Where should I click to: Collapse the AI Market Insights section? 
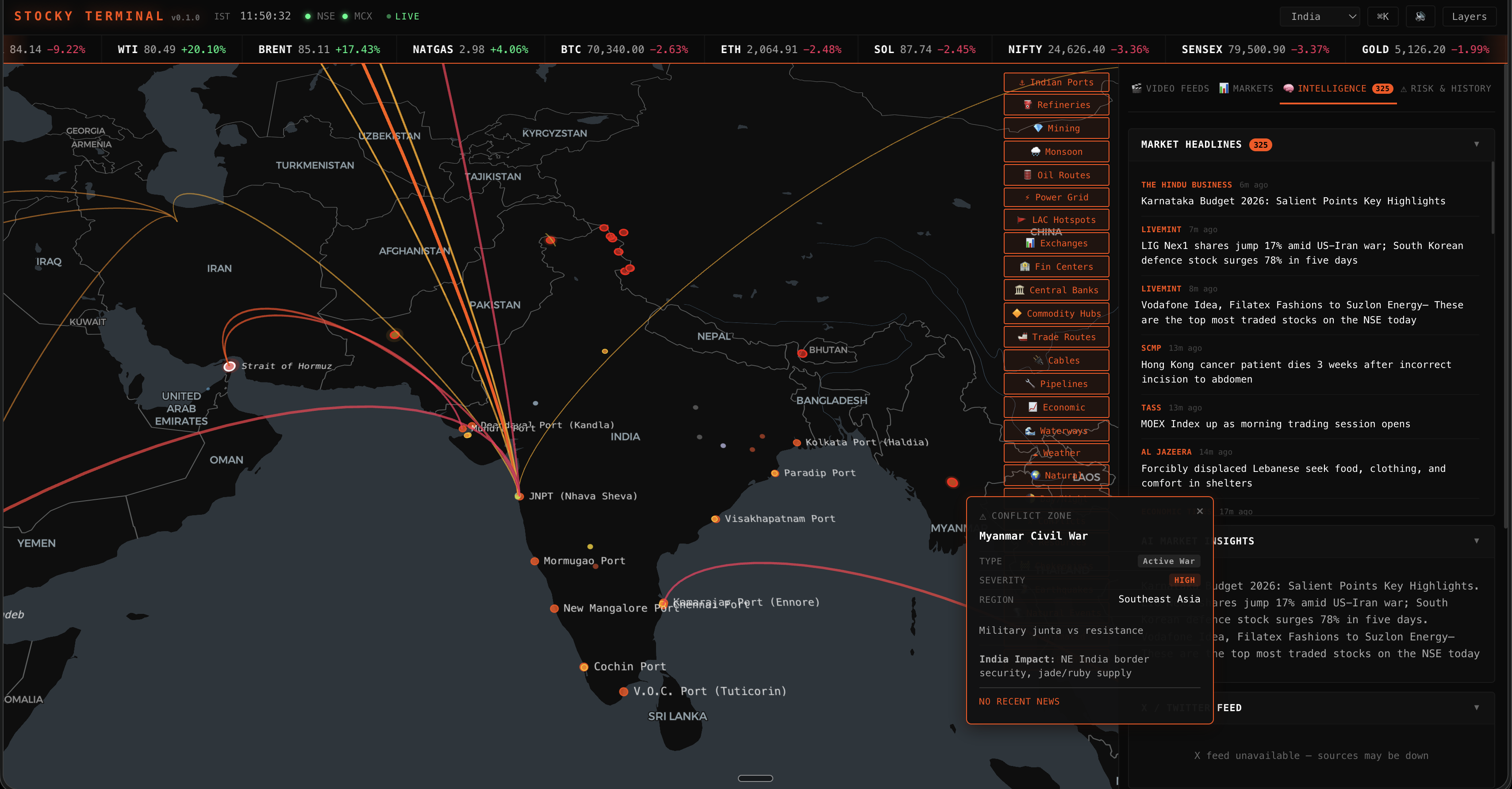(1476, 541)
